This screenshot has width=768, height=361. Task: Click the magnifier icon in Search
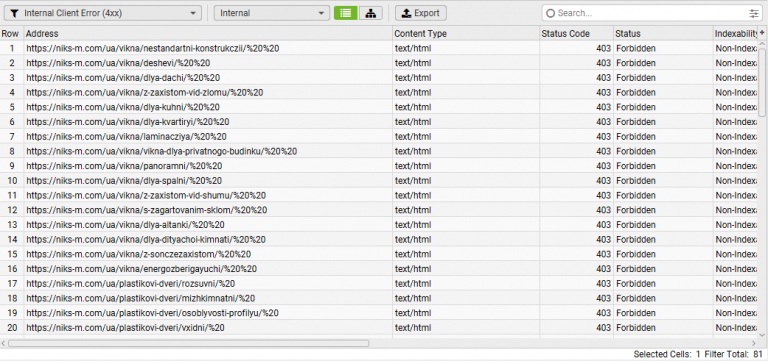[550, 13]
